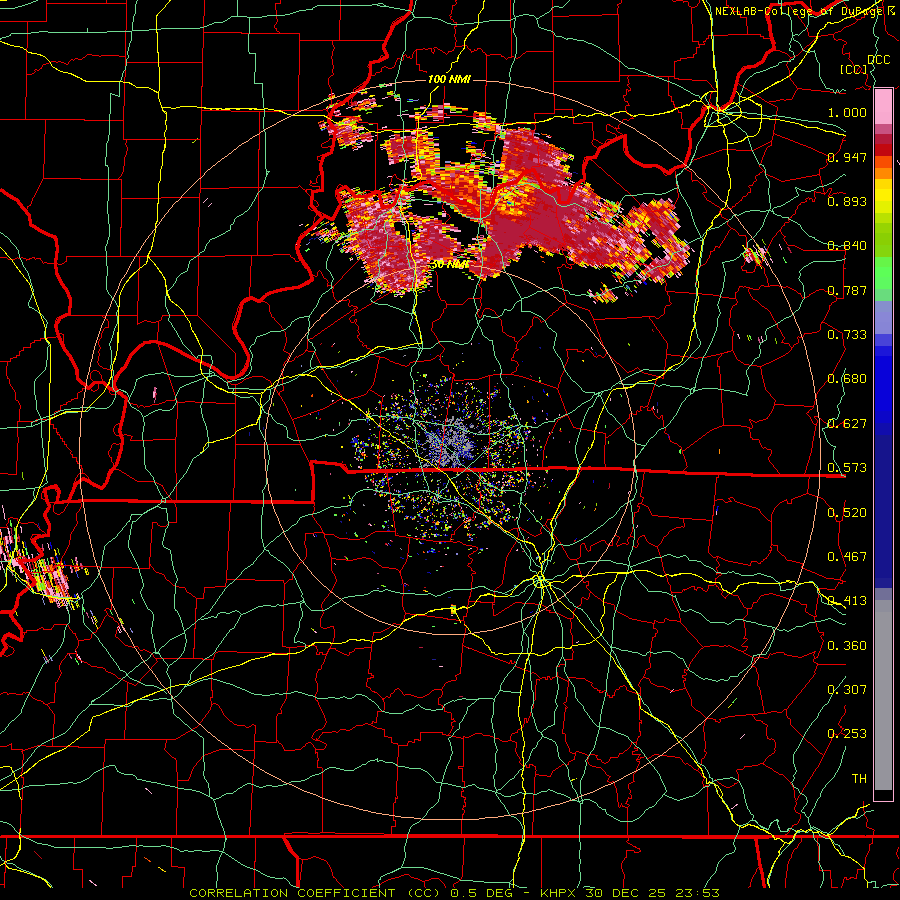Select the 0.573 scale value
Image resolution: width=900 pixels, height=900 pixels.
tap(847, 467)
